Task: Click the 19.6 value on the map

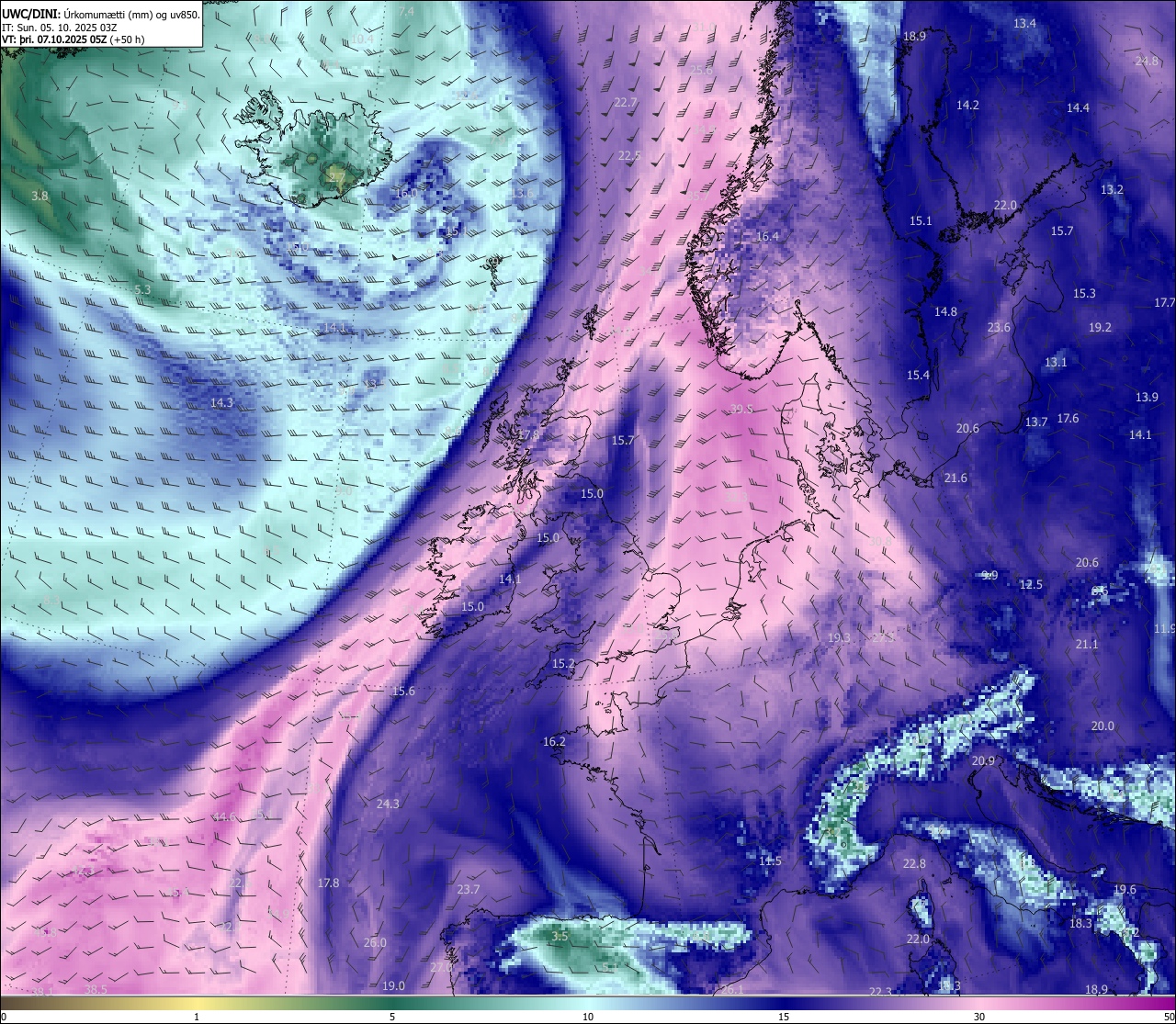Action: [x=1125, y=889]
